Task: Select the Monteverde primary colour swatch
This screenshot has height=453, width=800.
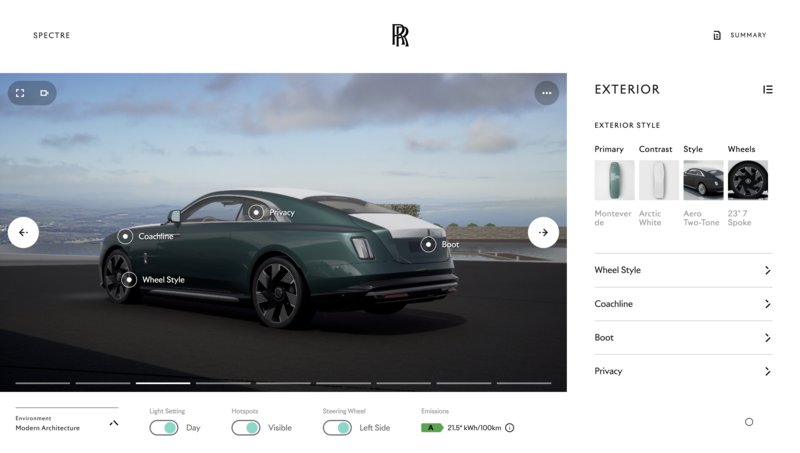Action: [x=614, y=180]
